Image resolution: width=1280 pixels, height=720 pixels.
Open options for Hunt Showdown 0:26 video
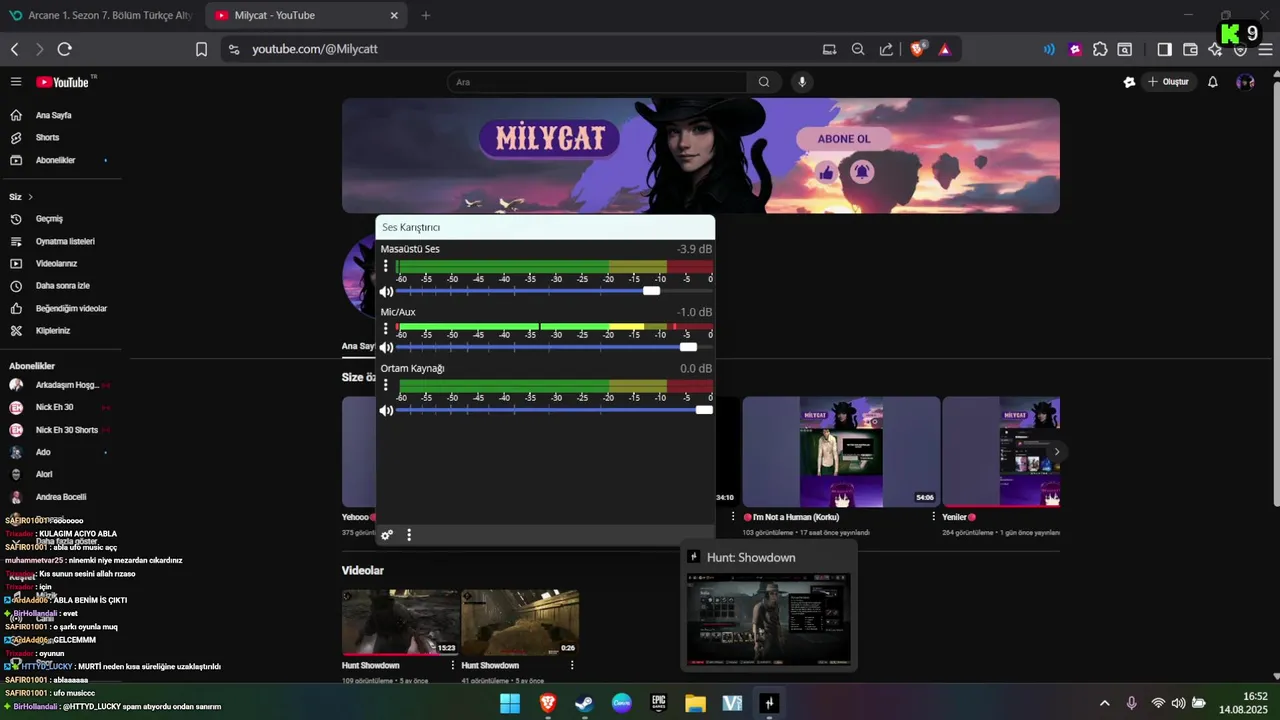(x=572, y=665)
